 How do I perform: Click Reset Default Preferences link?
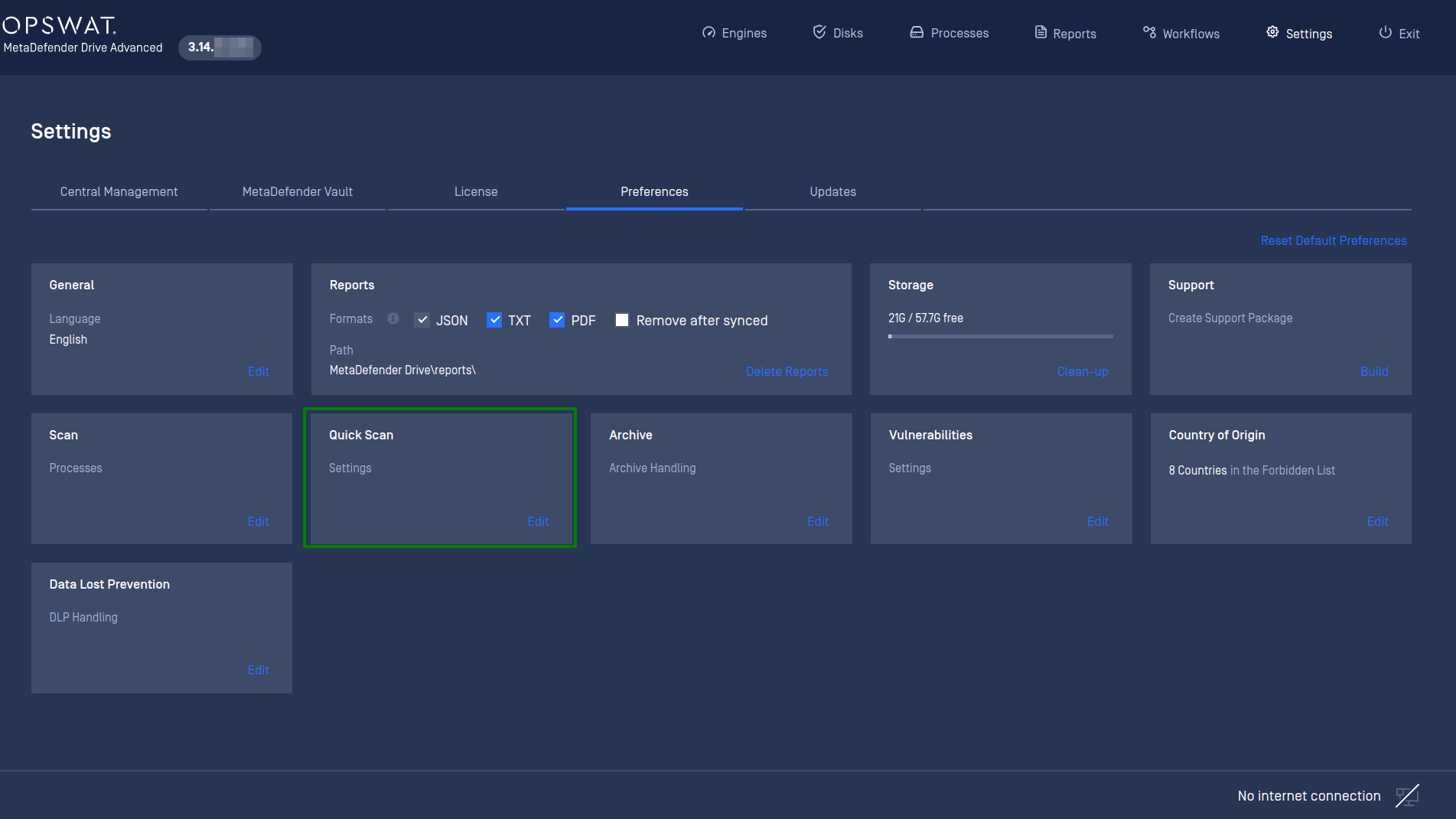point(1334,240)
